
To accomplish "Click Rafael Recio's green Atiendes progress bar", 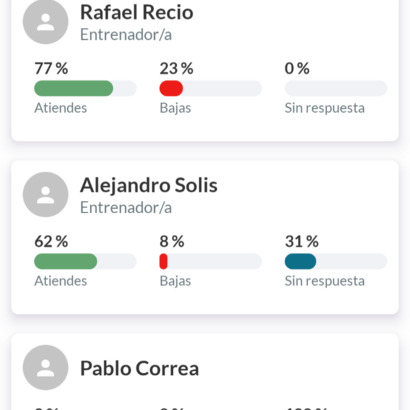I will [85, 88].
